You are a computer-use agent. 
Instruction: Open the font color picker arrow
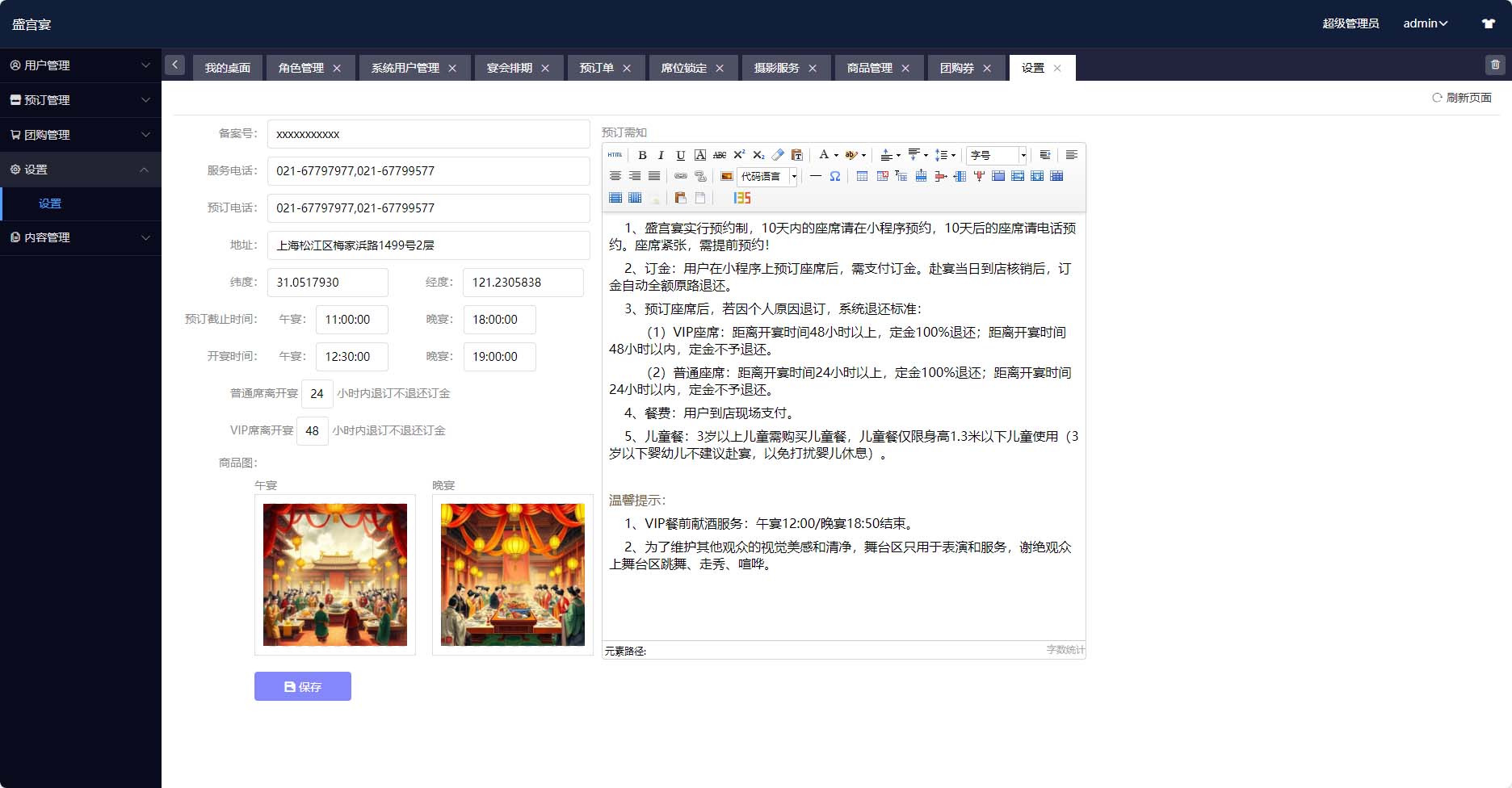tap(836, 155)
